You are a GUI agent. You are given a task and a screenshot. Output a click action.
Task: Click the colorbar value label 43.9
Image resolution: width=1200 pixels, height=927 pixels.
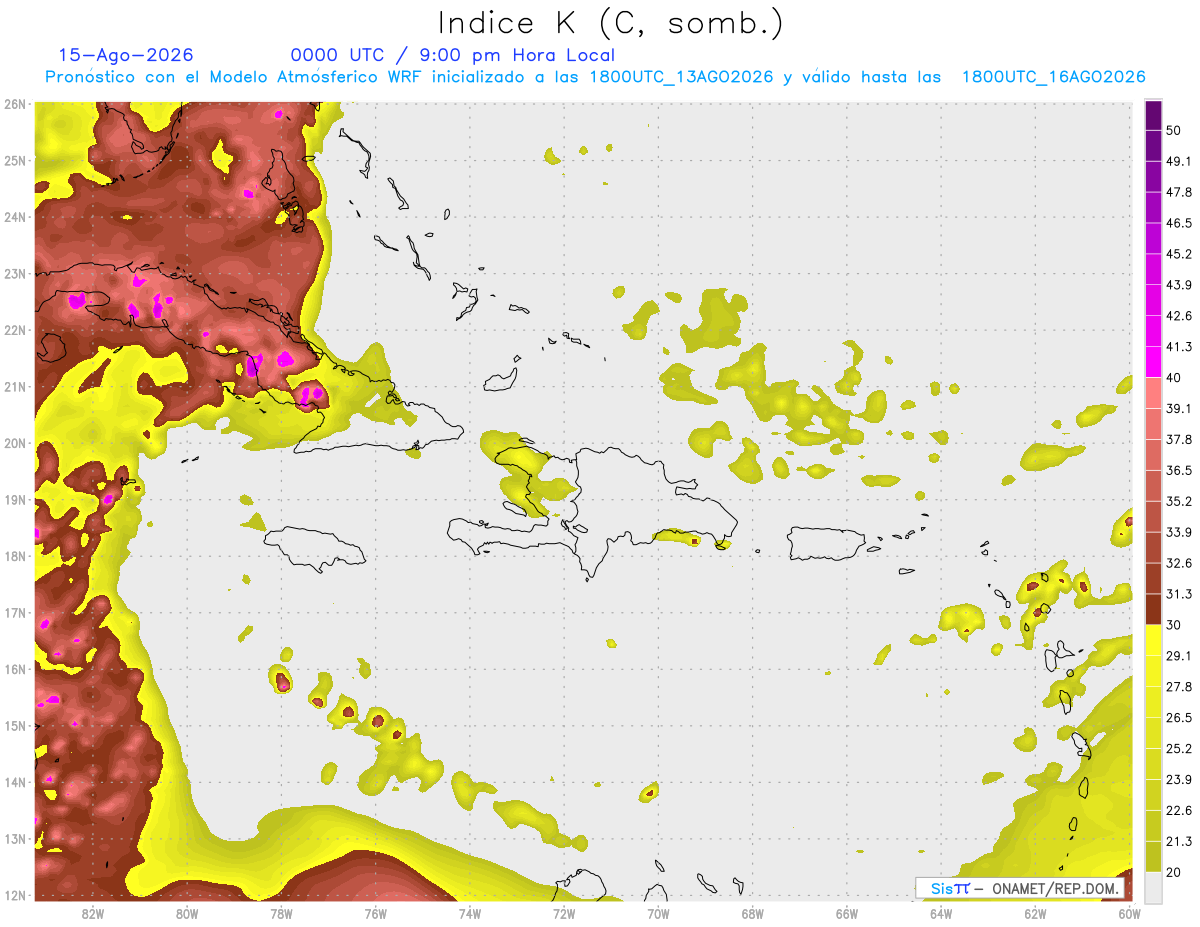coord(1178,285)
